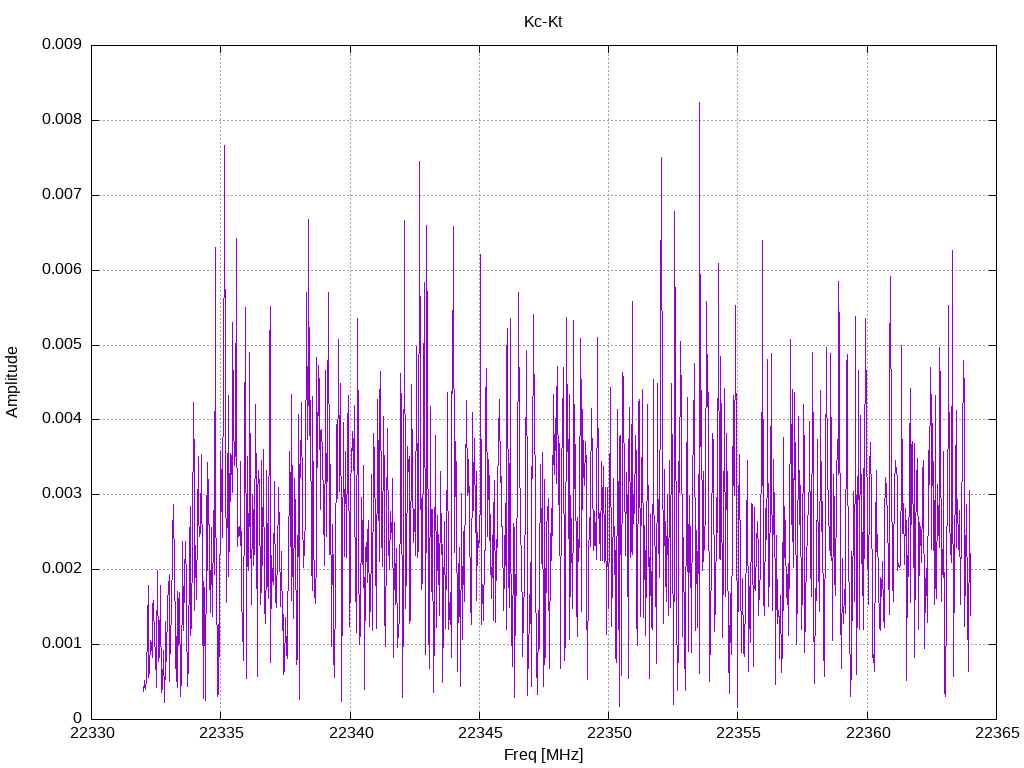The height and width of the screenshot is (768, 1024).
Task: Click the 0.004 y-axis tick label
Action: [62, 418]
